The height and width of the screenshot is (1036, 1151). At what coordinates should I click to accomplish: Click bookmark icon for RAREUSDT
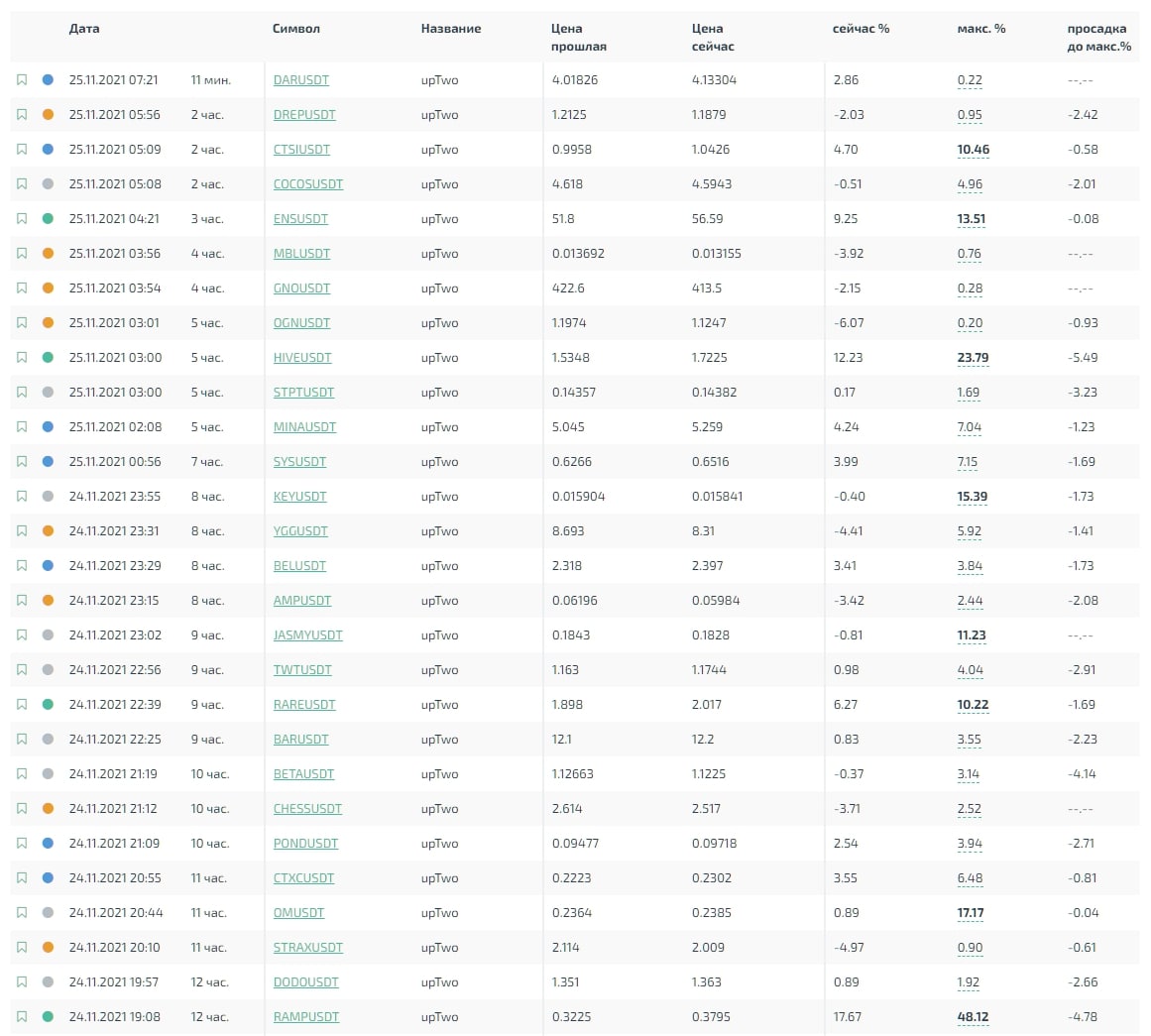click(x=22, y=704)
